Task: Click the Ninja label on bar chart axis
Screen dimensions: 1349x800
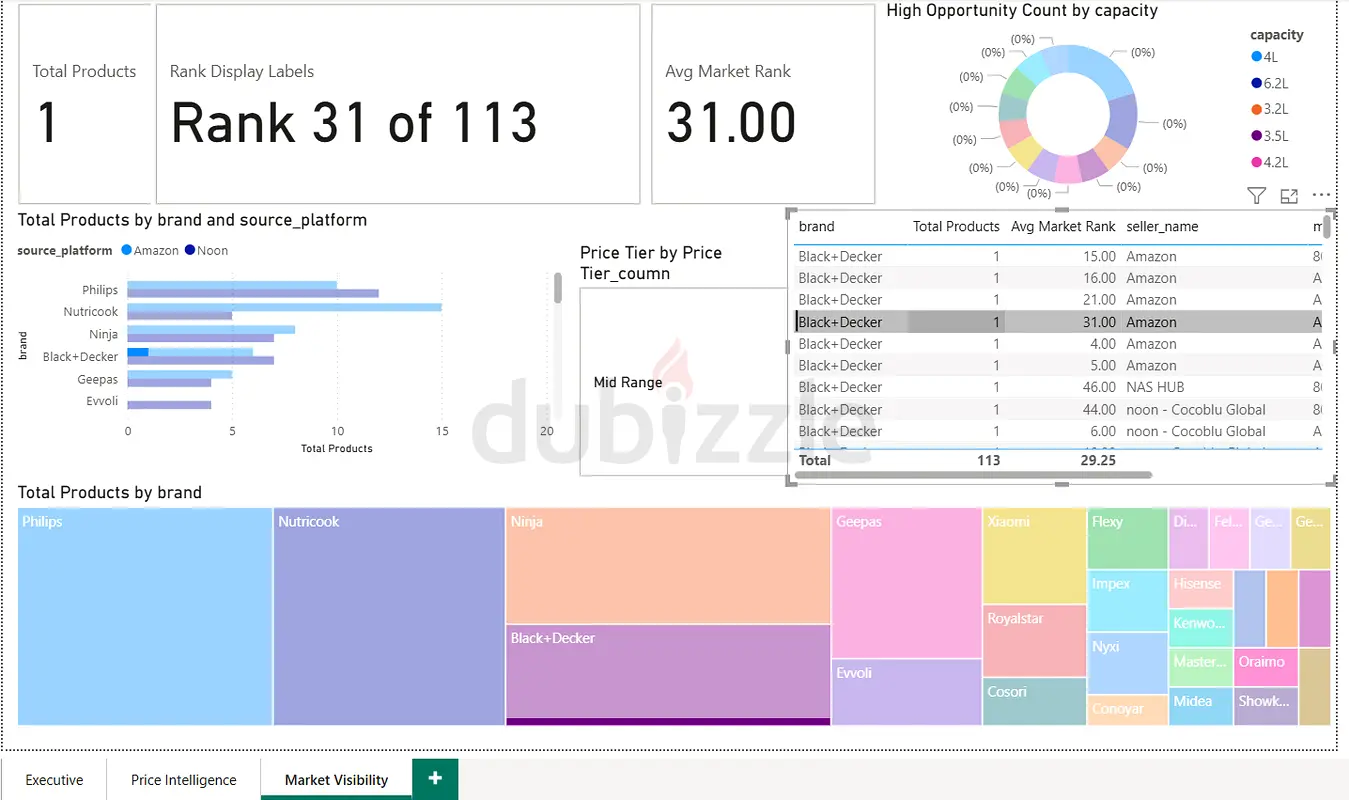Action: [103, 335]
